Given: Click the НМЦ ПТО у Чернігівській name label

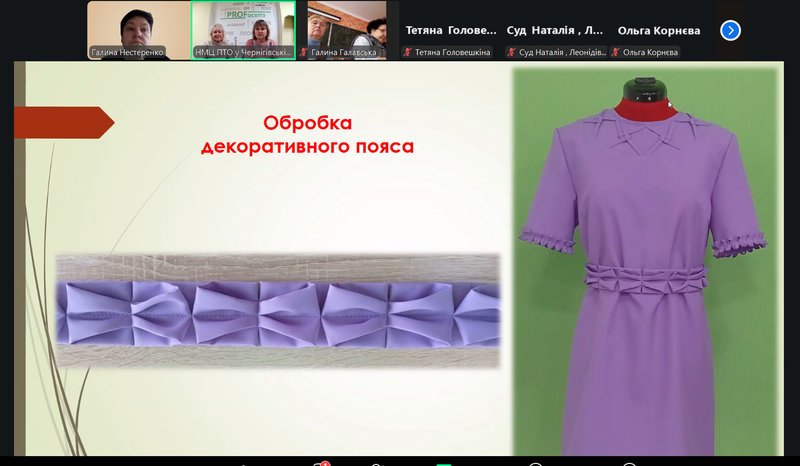Looking at the screenshot, I should click(x=243, y=52).
